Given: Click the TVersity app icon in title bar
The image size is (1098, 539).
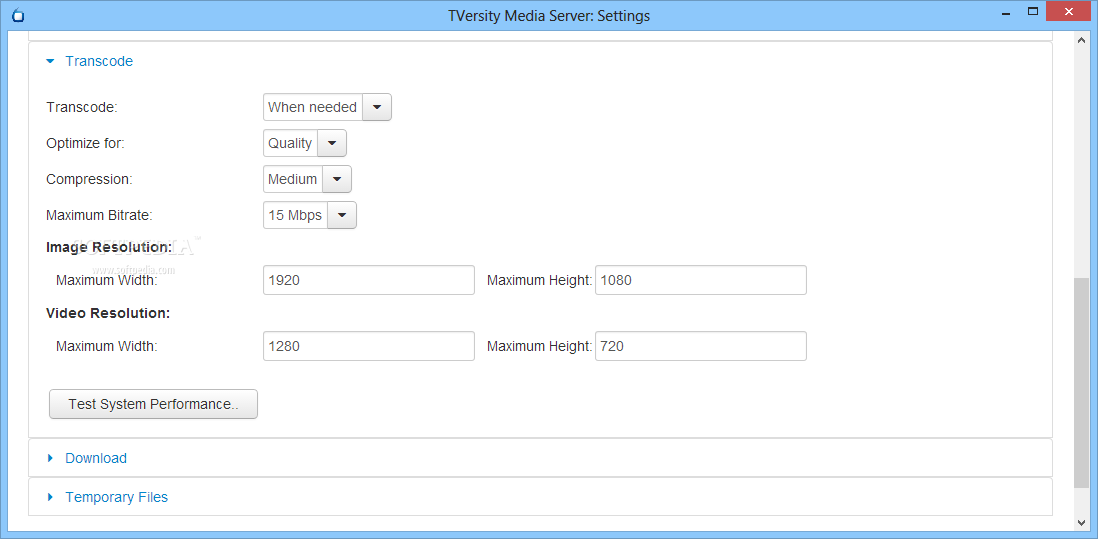Looking at the screenshot, I should (x=19, y=15).
